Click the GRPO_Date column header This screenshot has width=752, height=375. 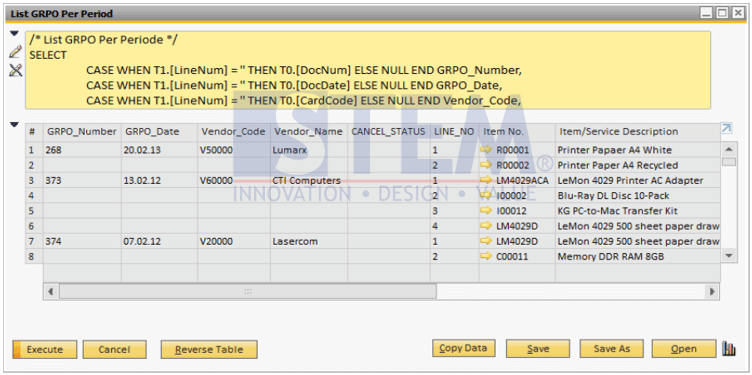(x=159, y=131)
